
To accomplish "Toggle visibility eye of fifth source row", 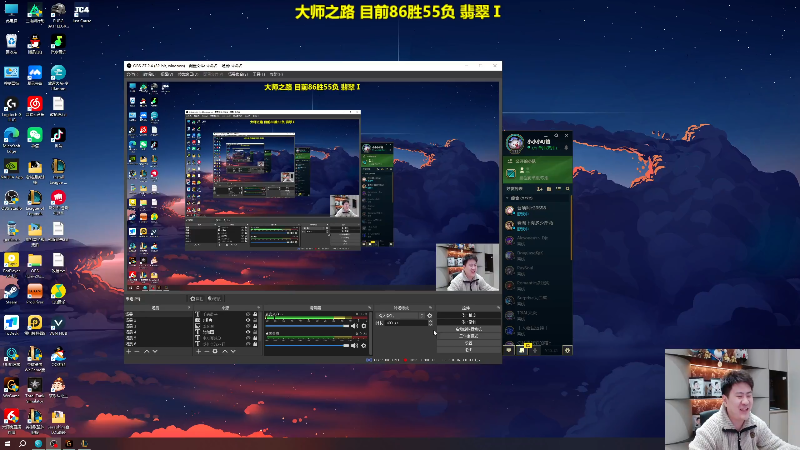I will 248,338.
